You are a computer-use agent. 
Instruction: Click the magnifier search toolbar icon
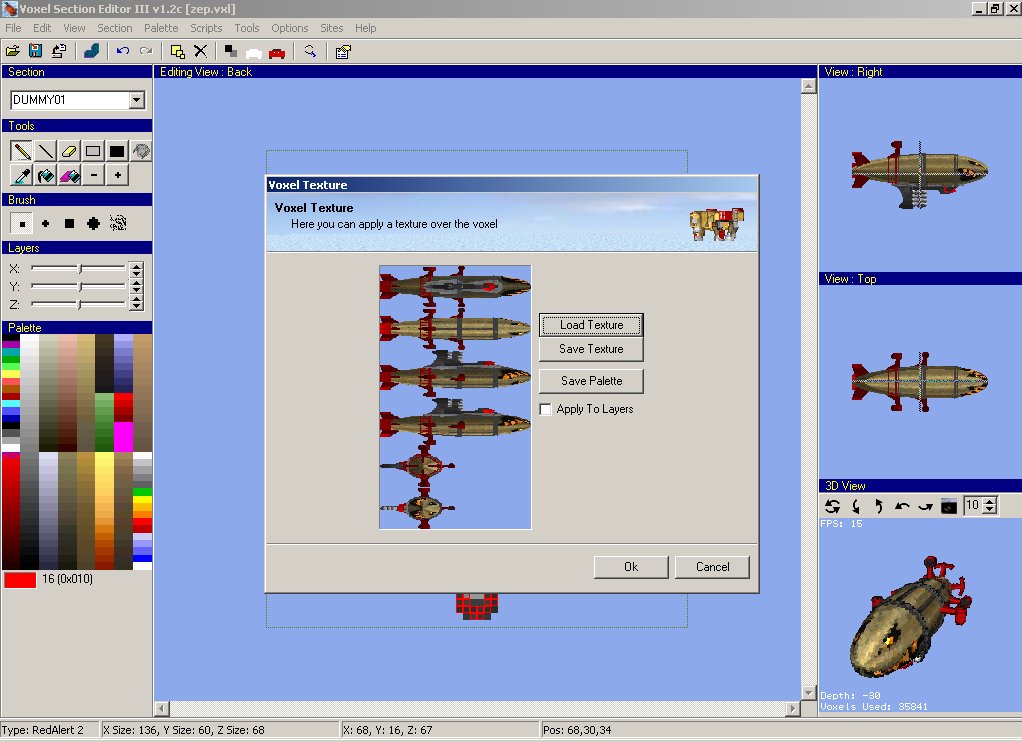click(310, 51)
